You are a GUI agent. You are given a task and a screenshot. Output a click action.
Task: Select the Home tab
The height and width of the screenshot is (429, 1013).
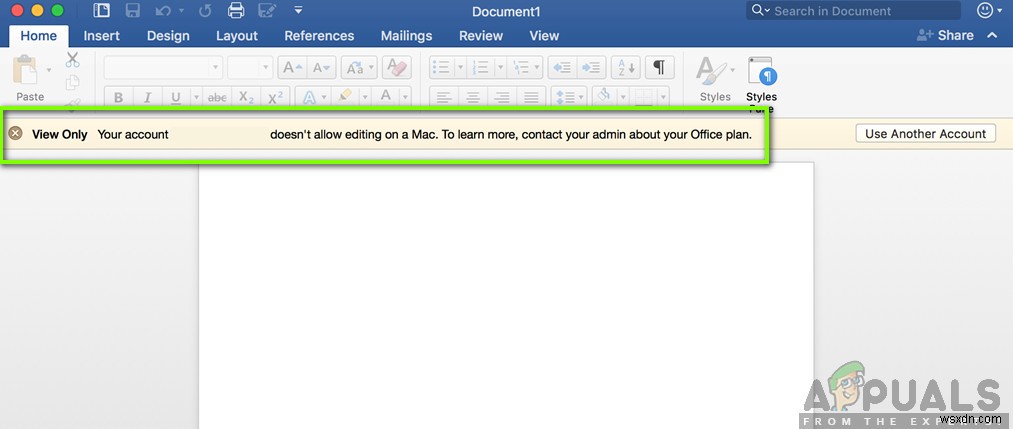click(39, 36)
